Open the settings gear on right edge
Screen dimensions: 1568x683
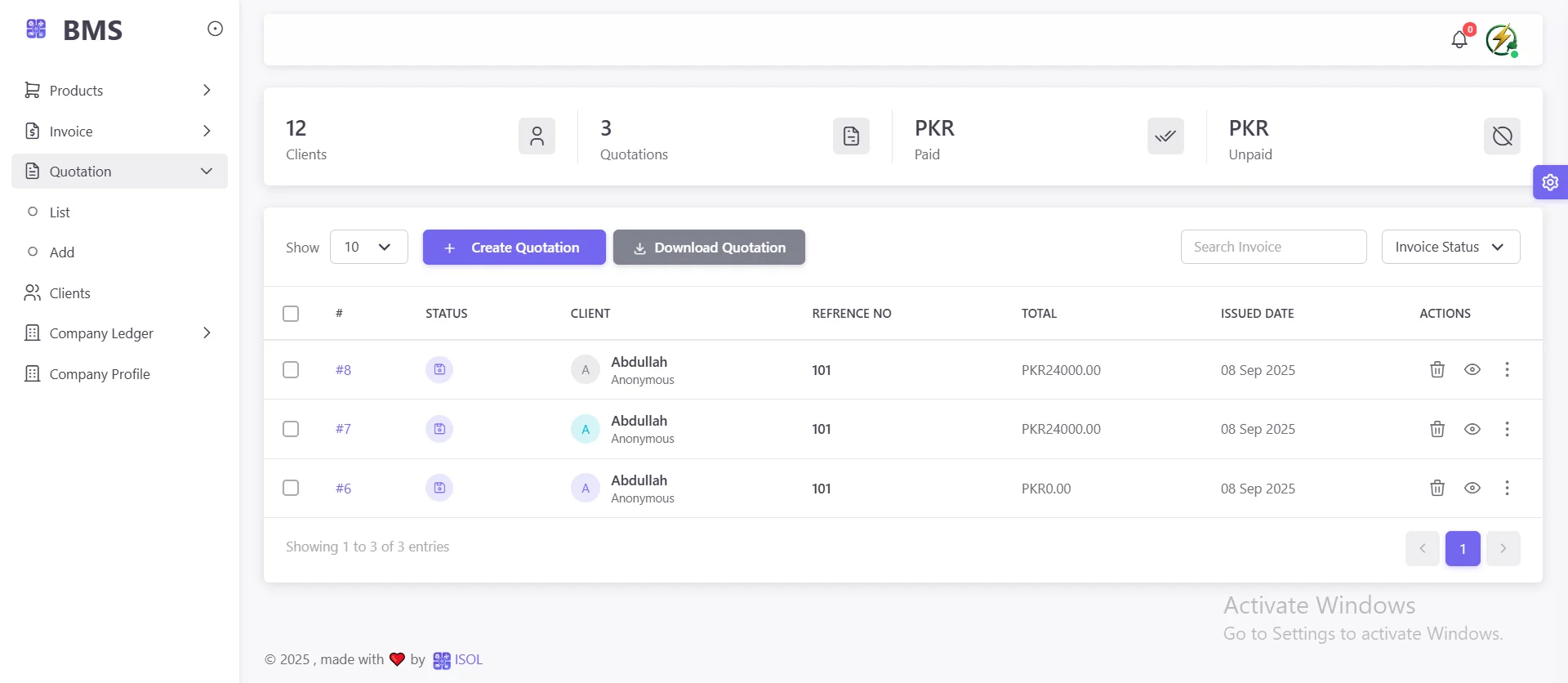(x=1550, y=182)
